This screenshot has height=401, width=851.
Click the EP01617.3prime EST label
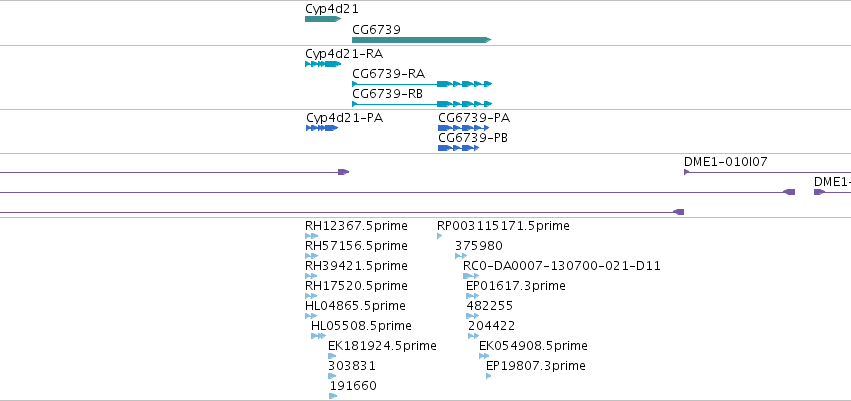pyautogui.click(x=516, y=285)
